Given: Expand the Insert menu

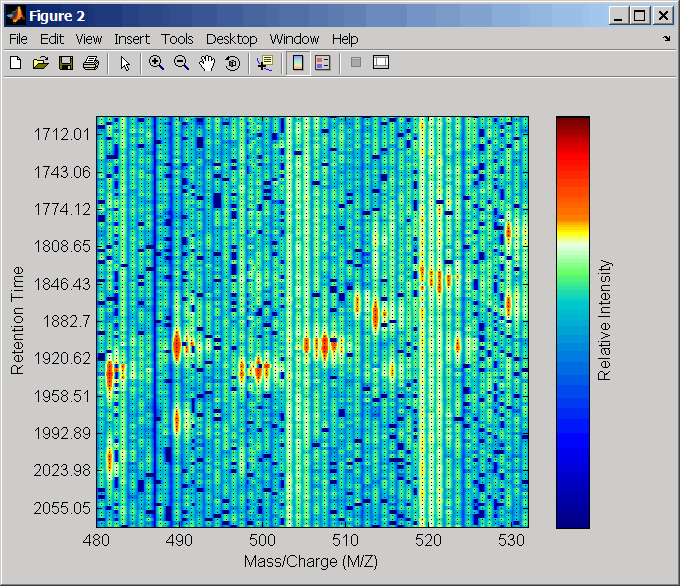Looking at the screenshot, I should (x=132, y=39).
